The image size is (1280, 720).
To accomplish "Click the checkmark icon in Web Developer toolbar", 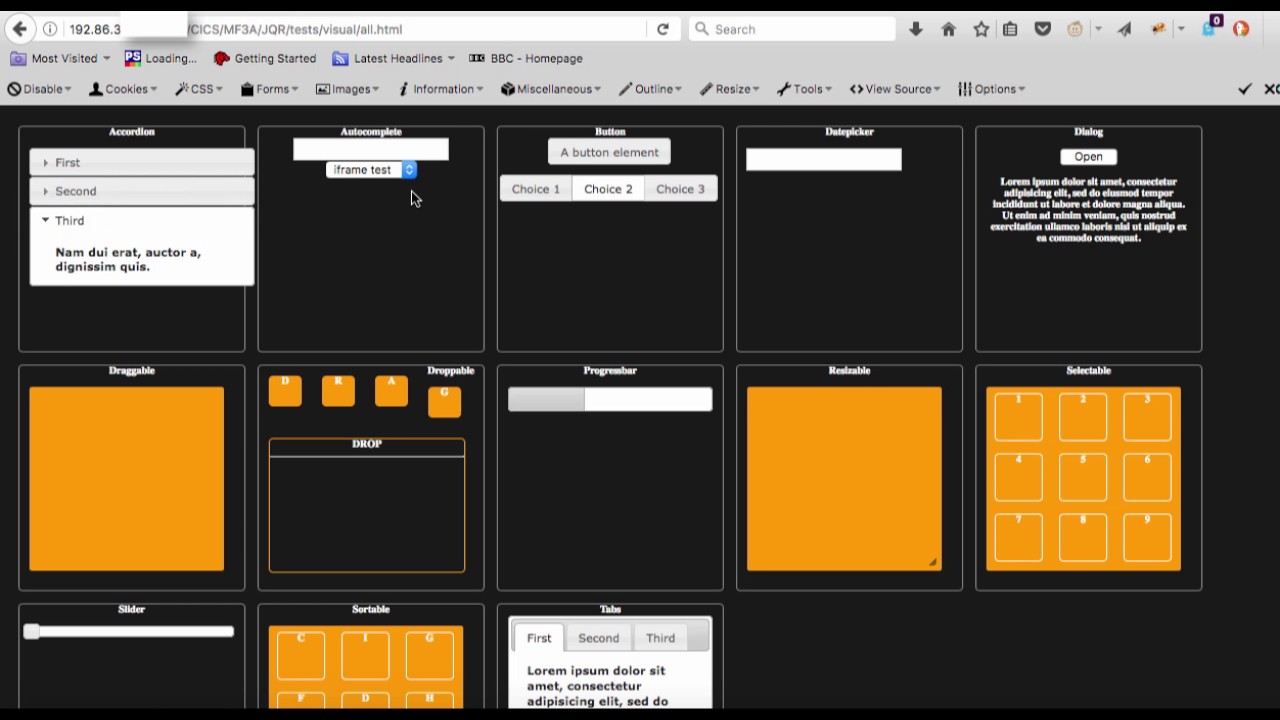I will pos(1245,89).
